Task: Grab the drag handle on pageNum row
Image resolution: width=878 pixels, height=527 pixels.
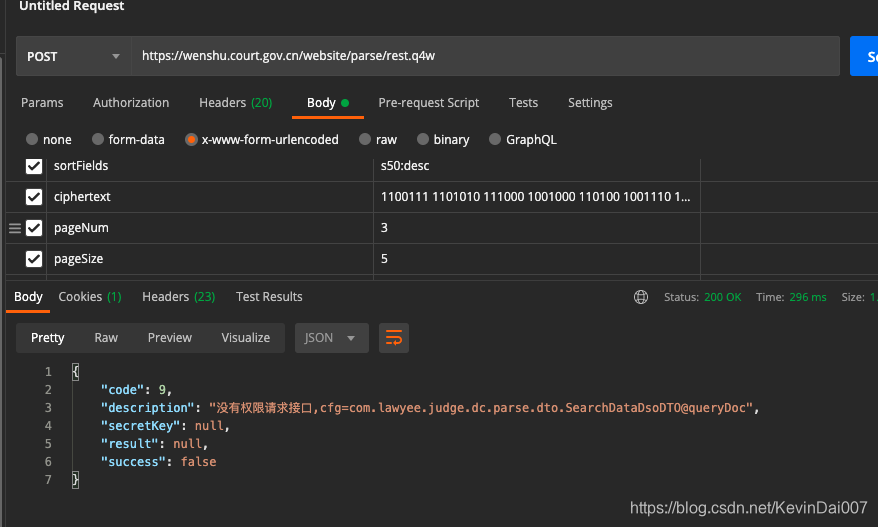Action: [x=15, y=228]
